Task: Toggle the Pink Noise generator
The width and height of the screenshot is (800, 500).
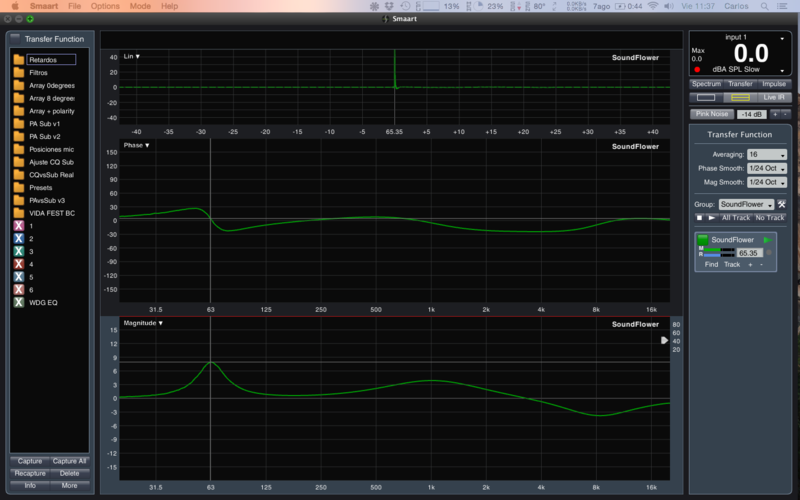Action: (711, 114)
